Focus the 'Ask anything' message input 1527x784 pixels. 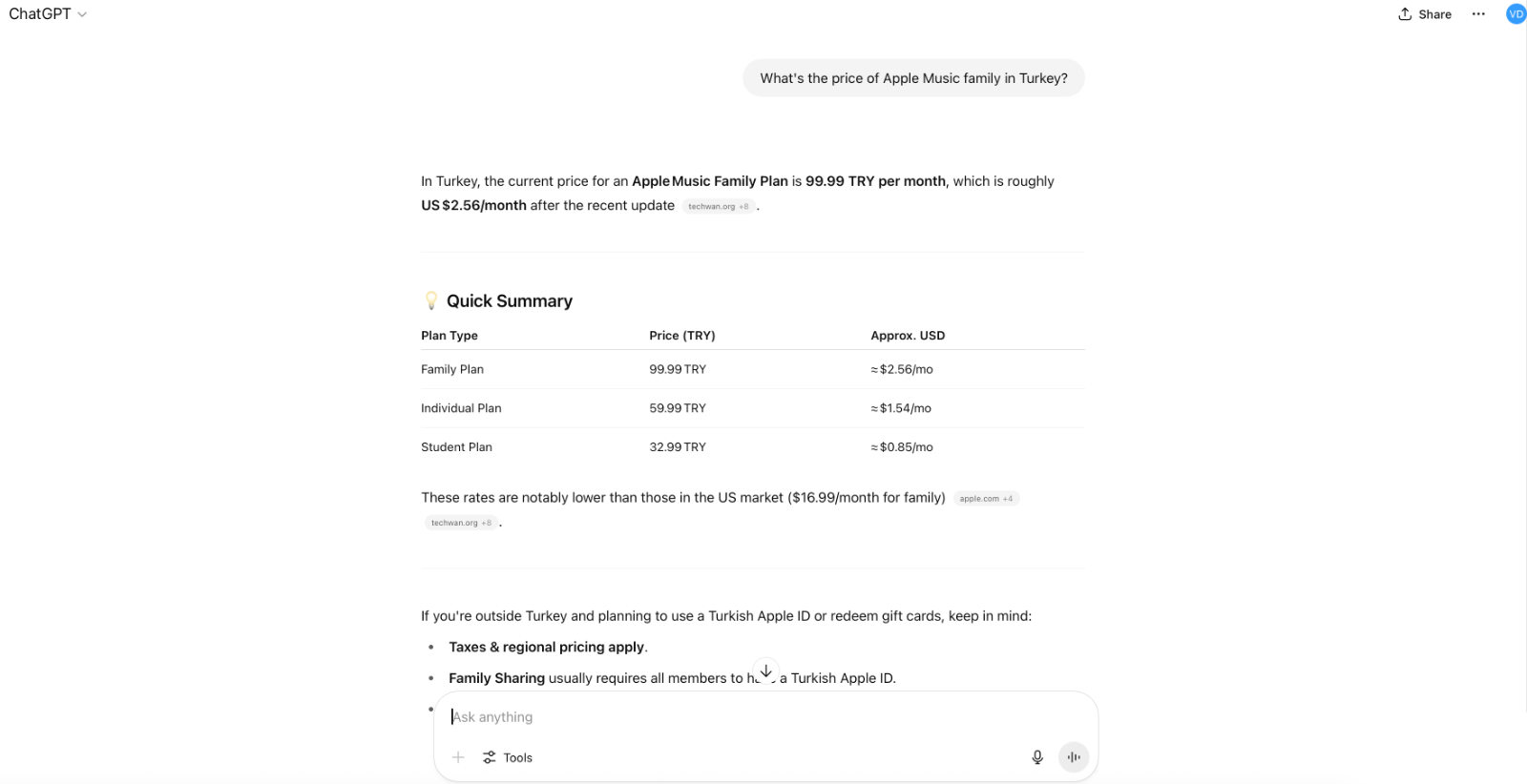763,717
